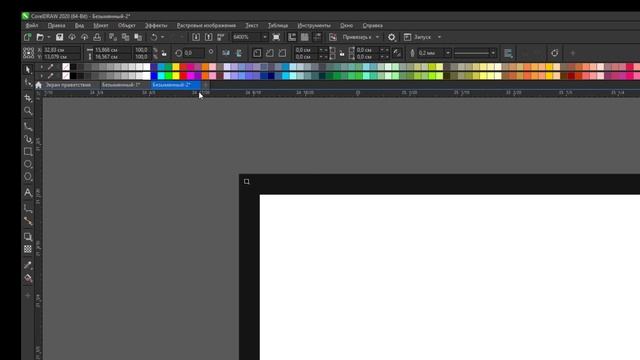Viewport: 640px width, 360px height.
Task: Open the Эффекты menu
Action: (x=156, y=25)
